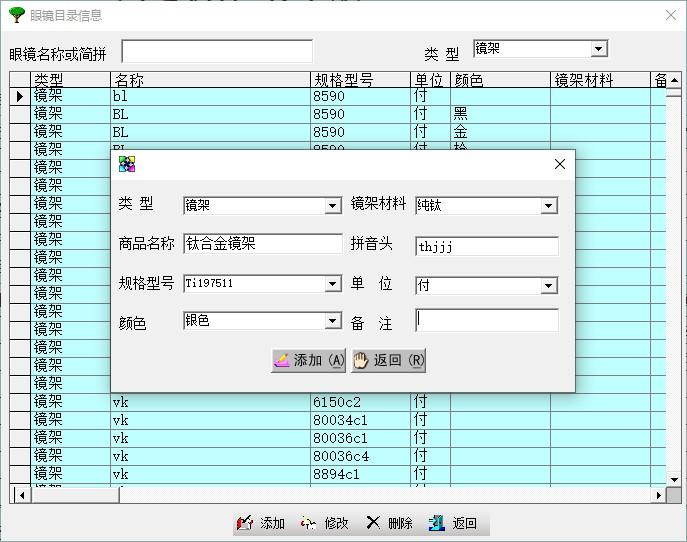The height and width of the screenshot is (542, 687).
Task: Click the 添加 (A) button in dialog
Action: [x=309, y=361]
